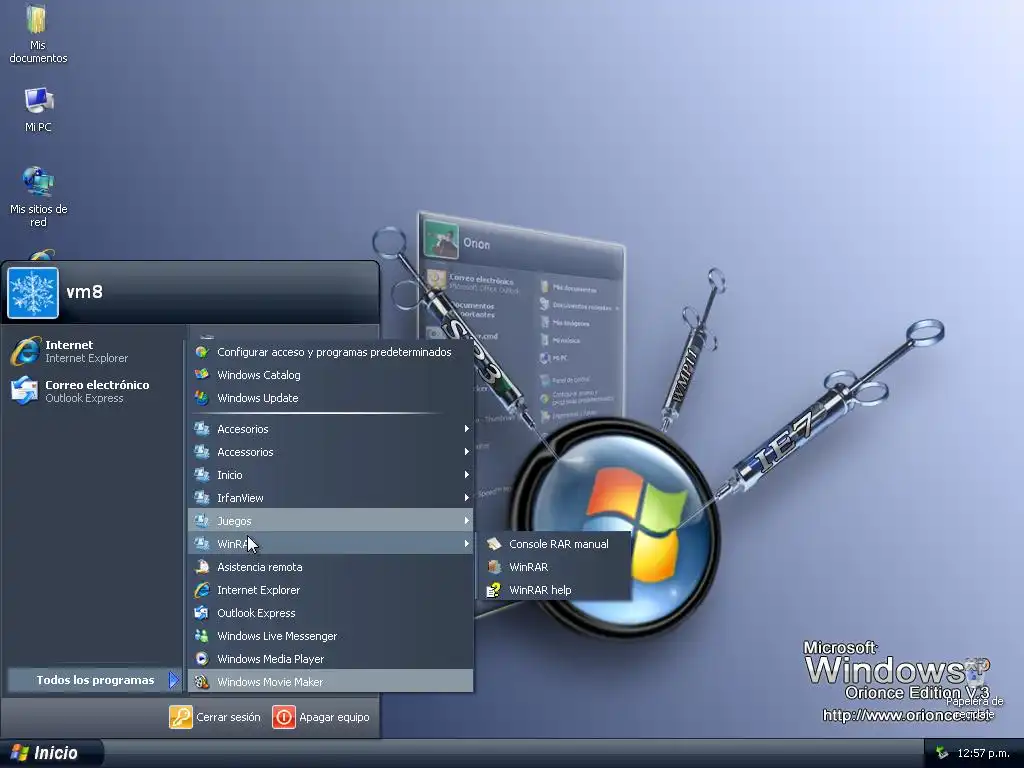Open Configurar acceso y programas predeterminados
Viewport: 1024px width, 768px height.
330,352
